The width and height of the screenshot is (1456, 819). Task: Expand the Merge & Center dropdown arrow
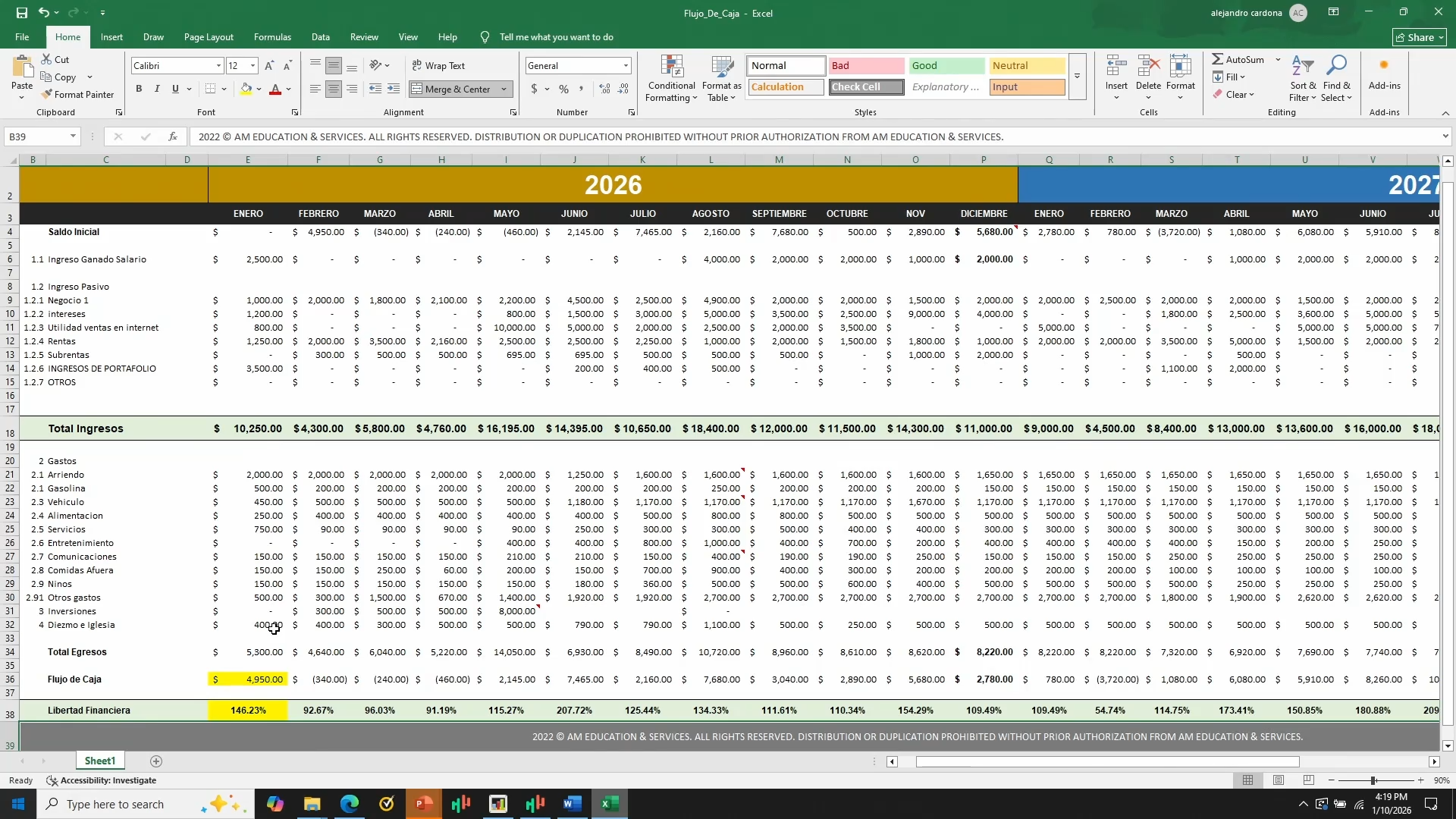click(x=504, y=89)
